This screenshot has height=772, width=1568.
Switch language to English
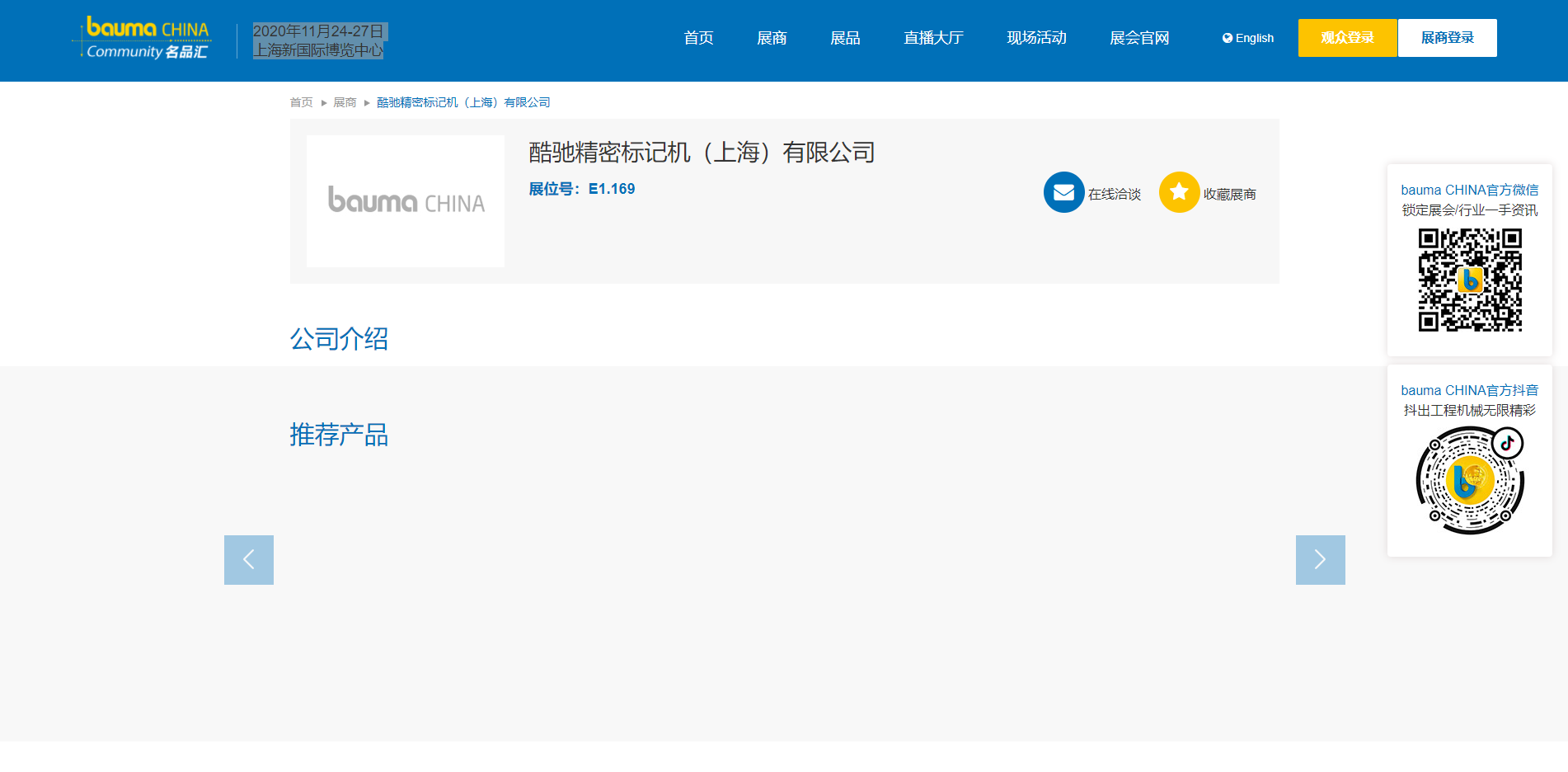[1248, 38]
